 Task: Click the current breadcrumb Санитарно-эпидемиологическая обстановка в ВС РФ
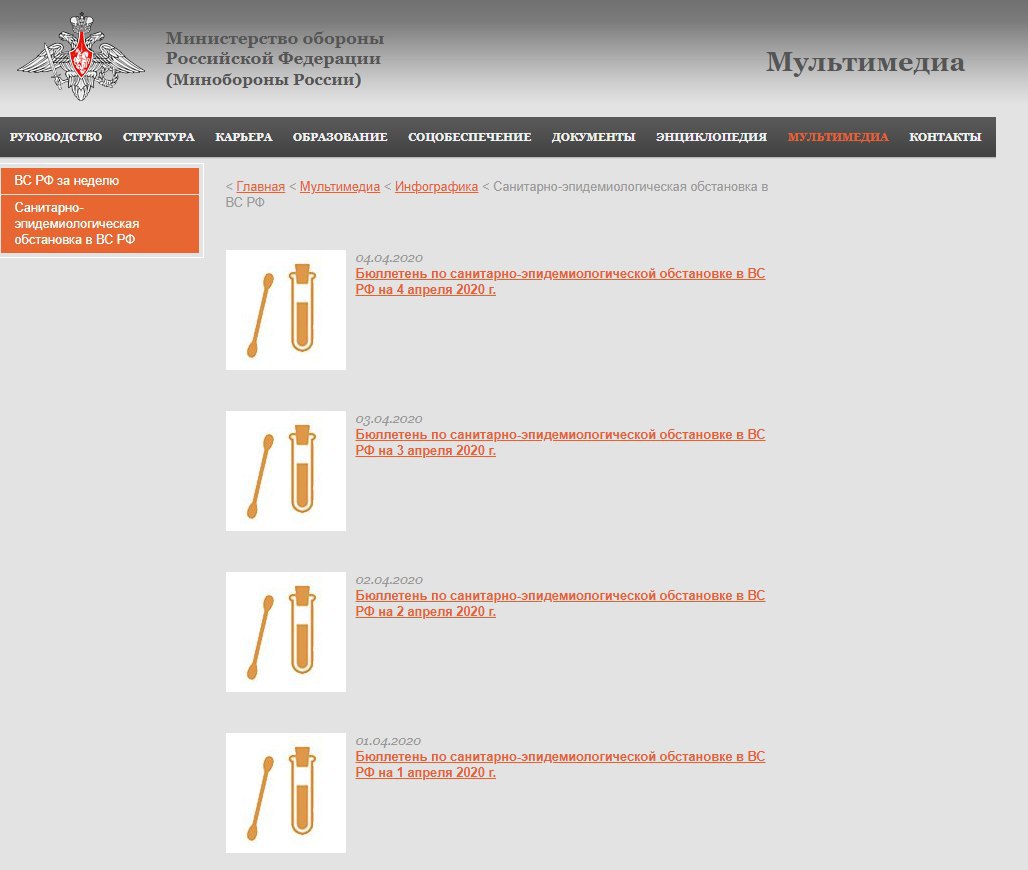(x=496, y=195)
